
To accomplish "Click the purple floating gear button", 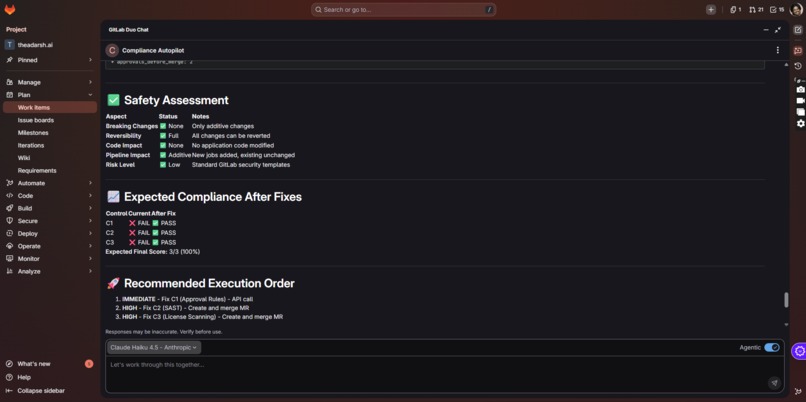I will pos(799,351).
